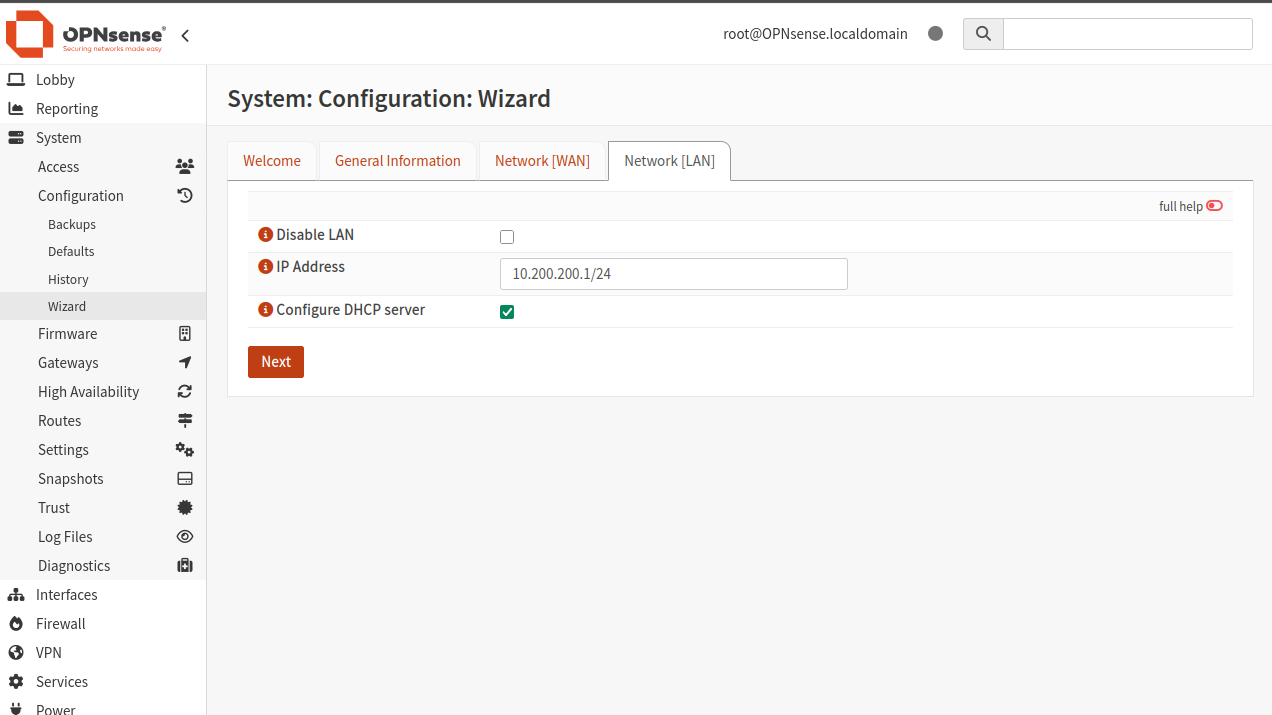Switch to the General Information tab
The image size is (1272, 715).
pyautogui.click(x=397, y=161)
